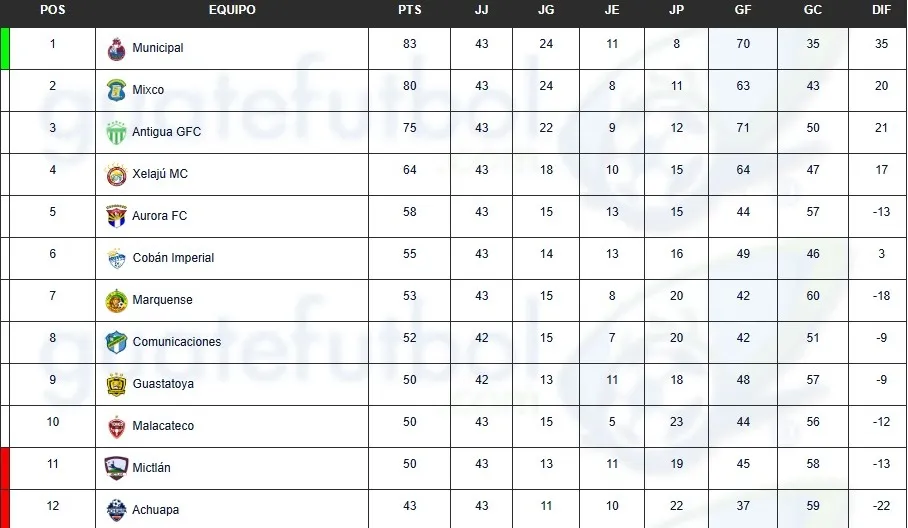Sort table by PTS column header
Screen dimensions: 908x528
pos(409,10)
